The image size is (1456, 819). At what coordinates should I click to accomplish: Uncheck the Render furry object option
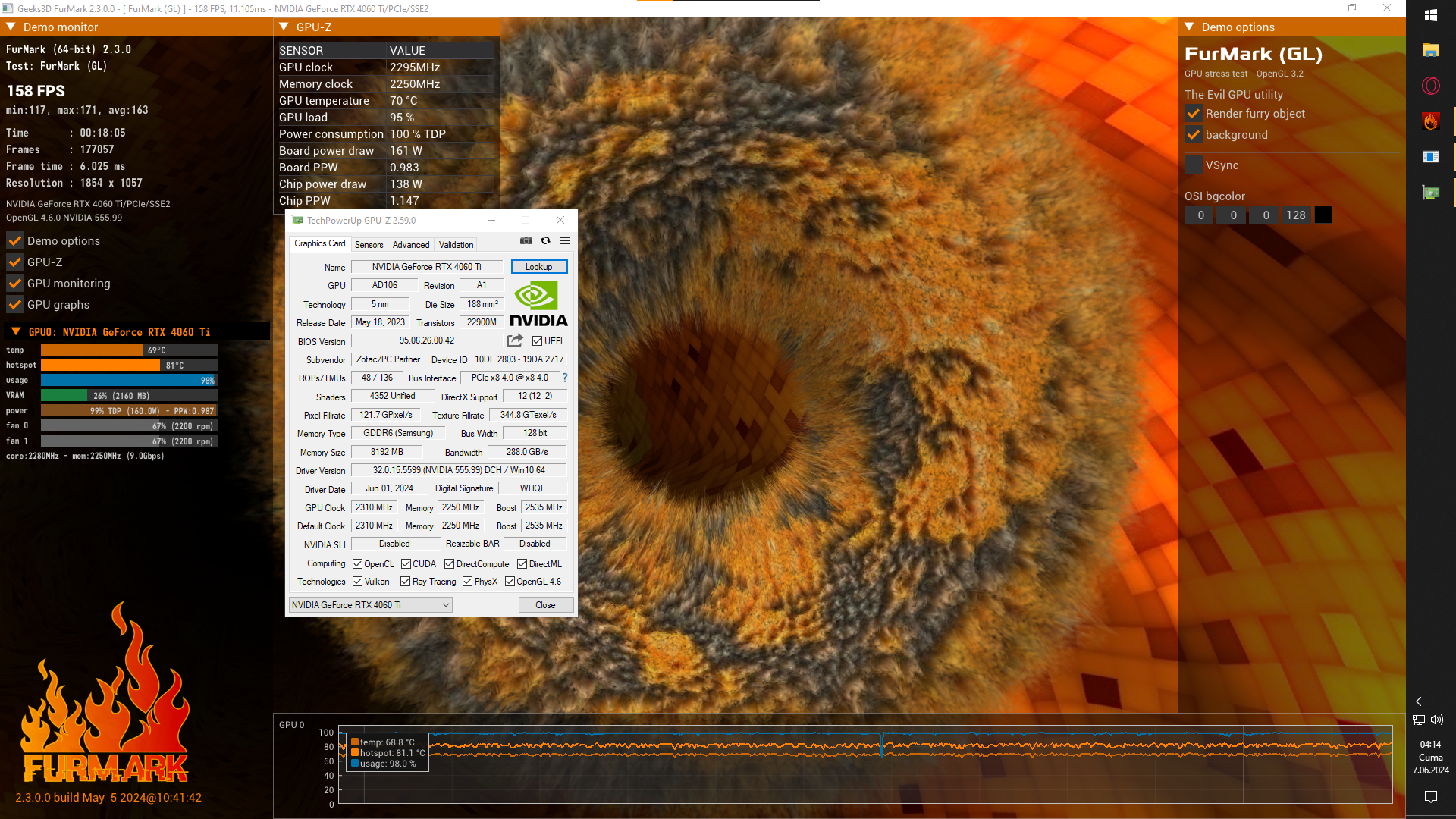(x=1194, y=114)
